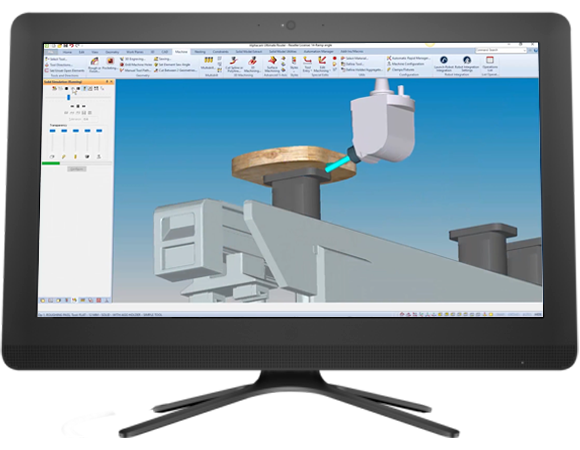The width and height of the screenshot is (580, 450).
Task: Launch Robot Integration icon
Action: click(x=444, y=63)
